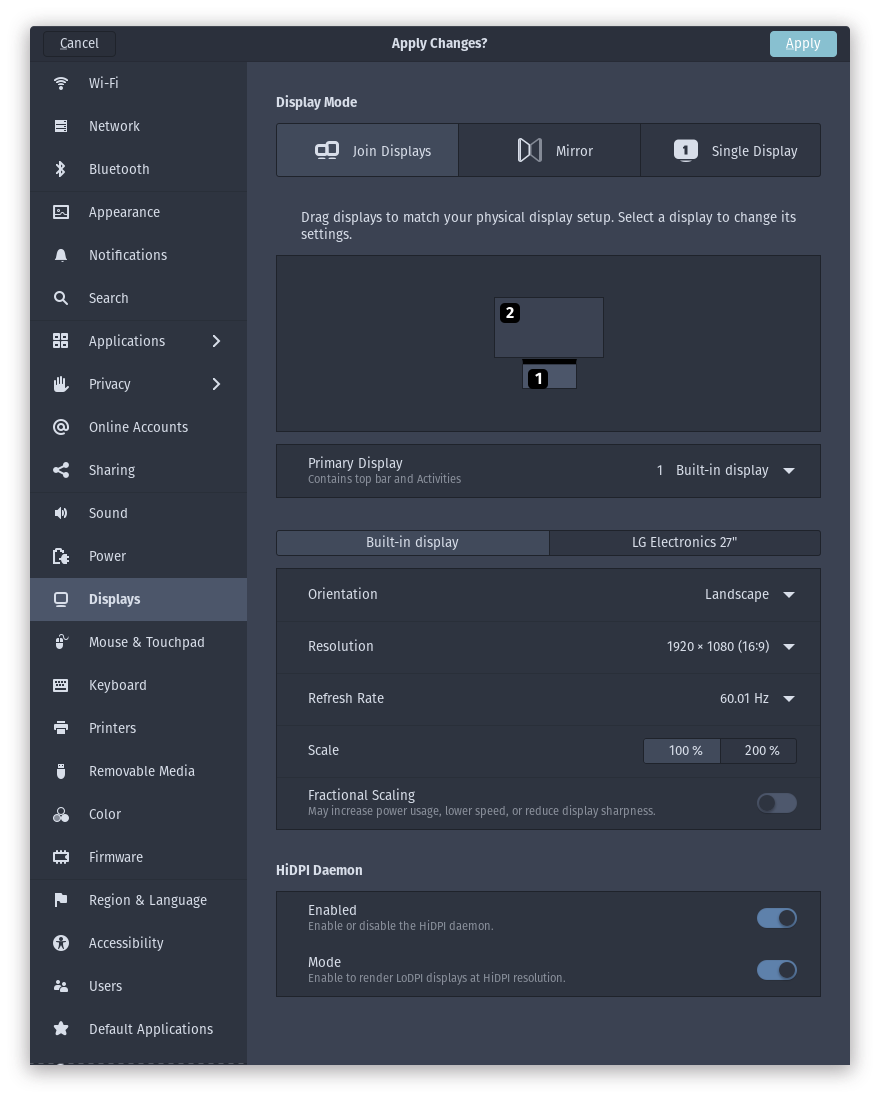Open the Wi-Fi settings section
Image resolution: width=880 pixels, height=1099 pixels.
[x=61, y=83]
